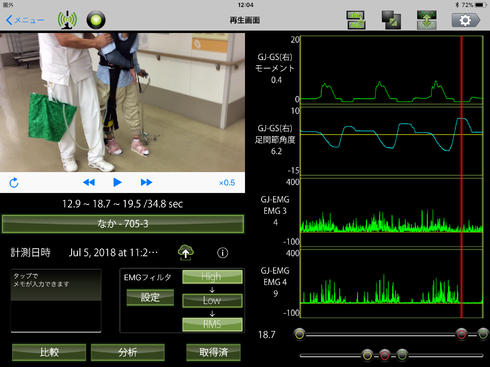Viewport: 490px width, 367px height.
Task: Tap the EMGフィルタ label
Action: 148,277
